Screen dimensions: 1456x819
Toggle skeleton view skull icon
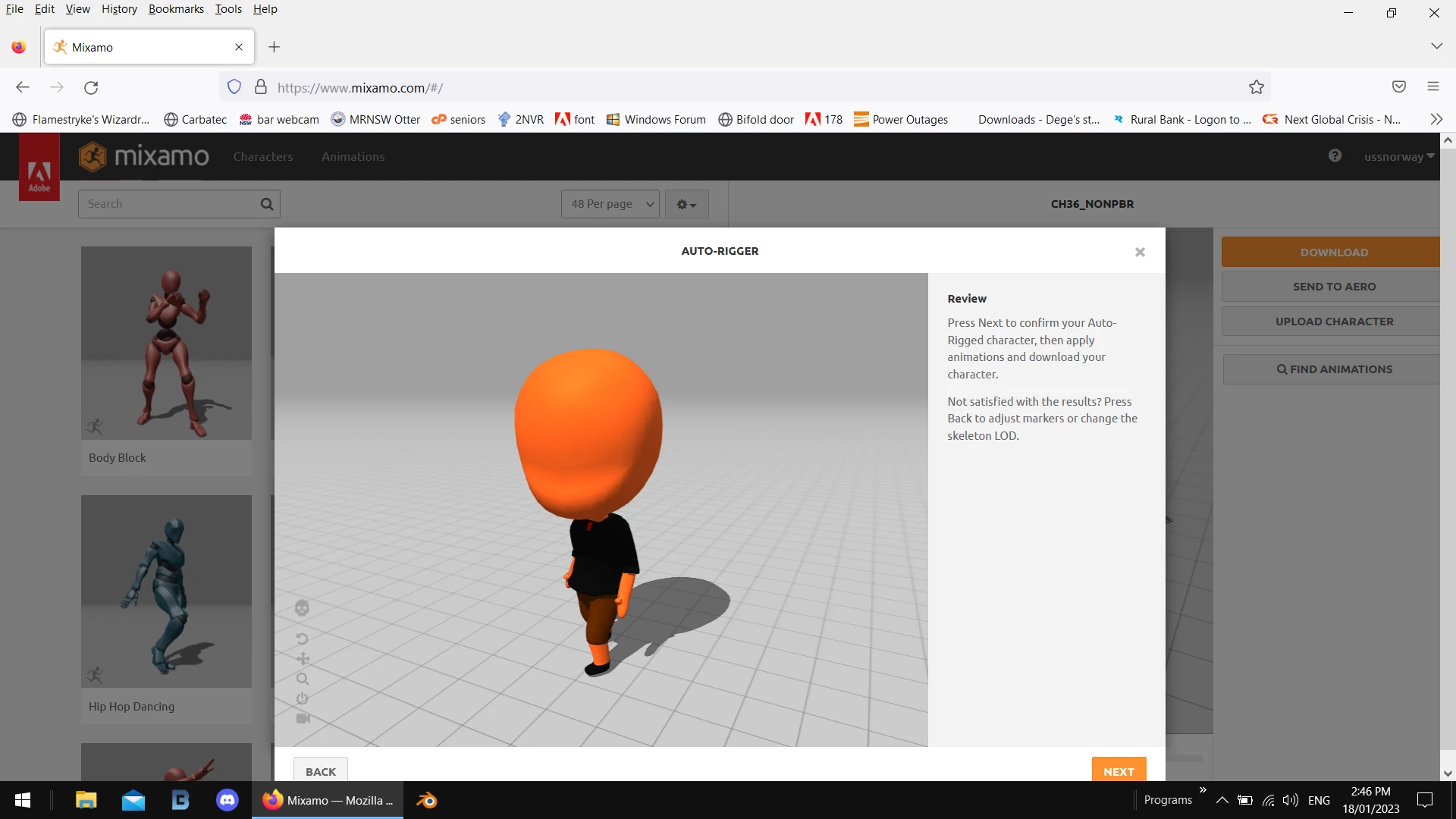tap(302, 608)
